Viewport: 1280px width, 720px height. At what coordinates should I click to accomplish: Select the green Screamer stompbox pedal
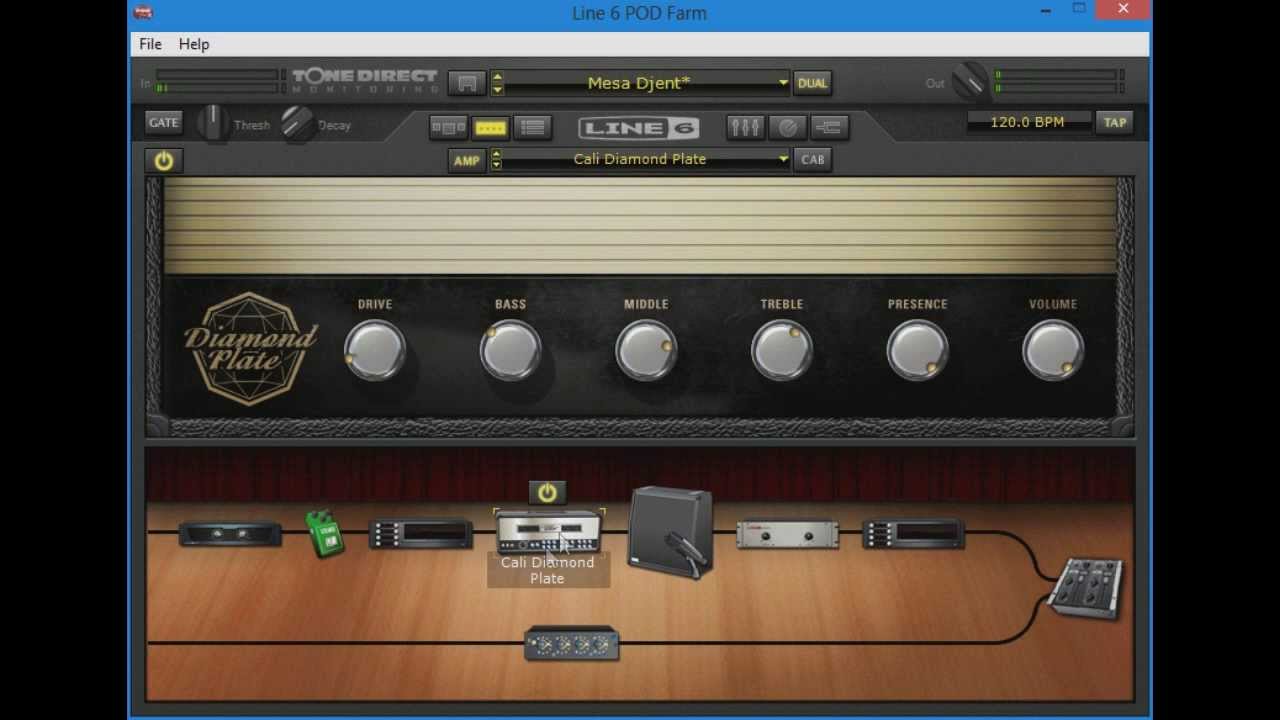pos(324,533)
